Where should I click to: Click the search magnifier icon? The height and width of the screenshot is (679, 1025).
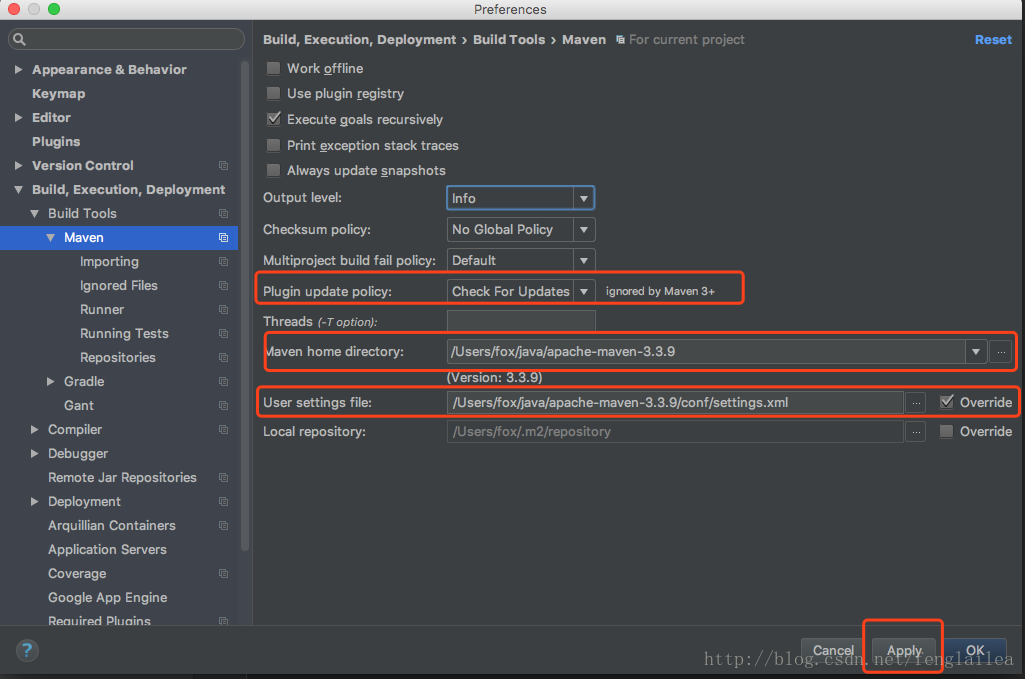tap(20, 39)
